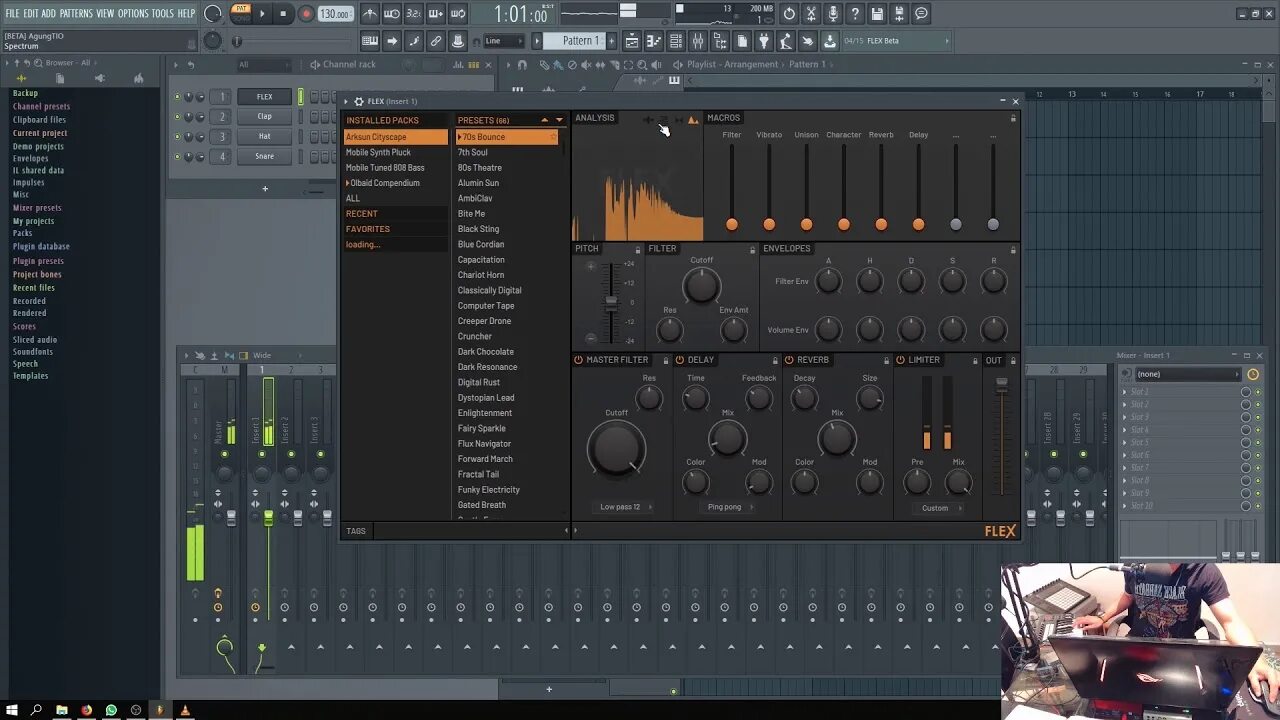Toggle the Hat channel mute LED
The width and height of the screenshot is (1280, 720).
[177, 137]
